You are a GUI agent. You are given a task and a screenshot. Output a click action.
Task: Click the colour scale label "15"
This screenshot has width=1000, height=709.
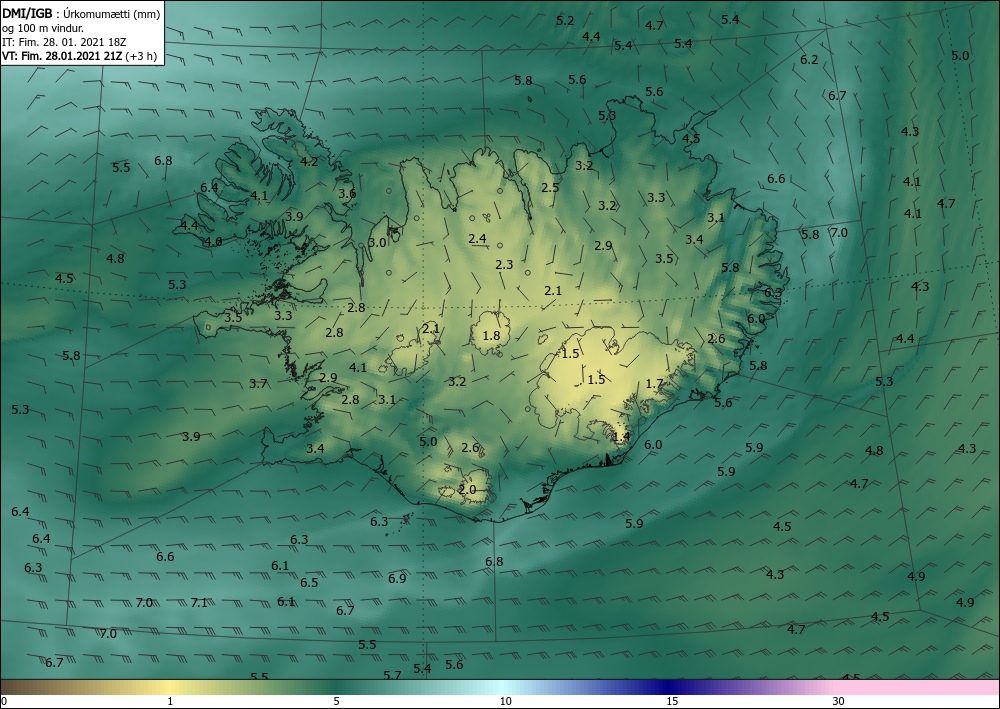pyautogui.click(x=672, y=701)
